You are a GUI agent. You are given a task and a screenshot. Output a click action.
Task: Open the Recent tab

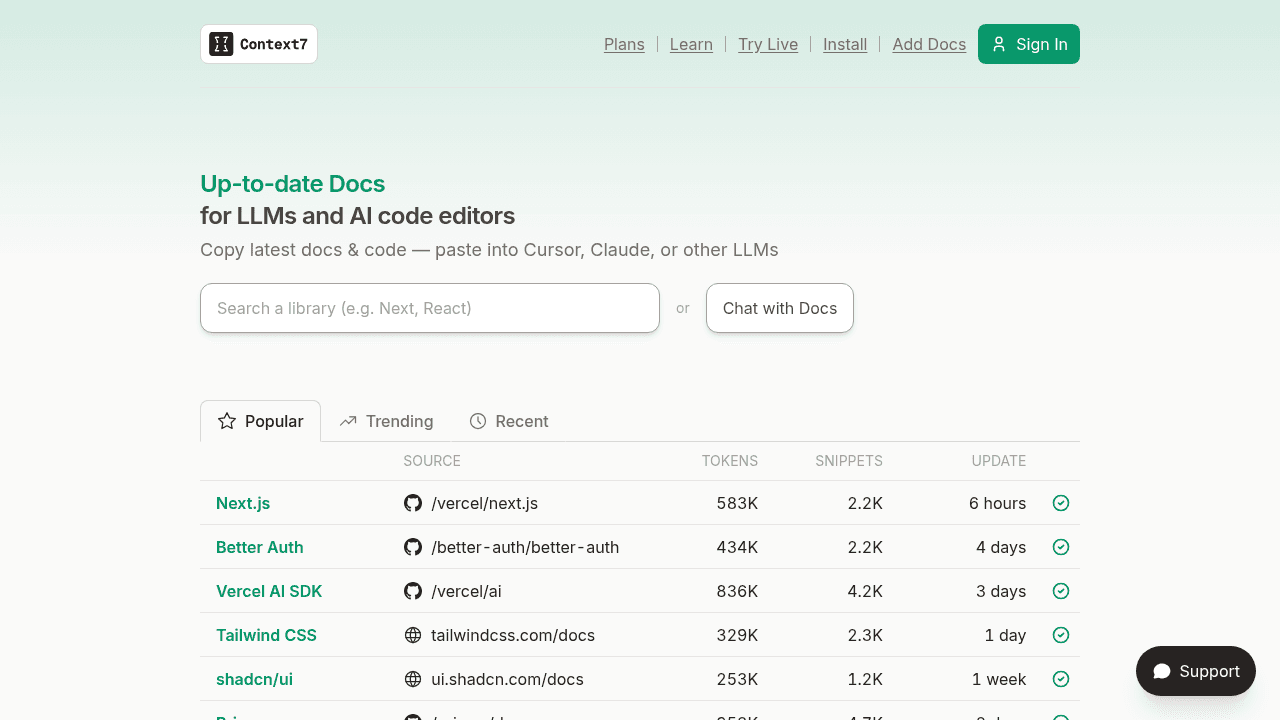509,421
